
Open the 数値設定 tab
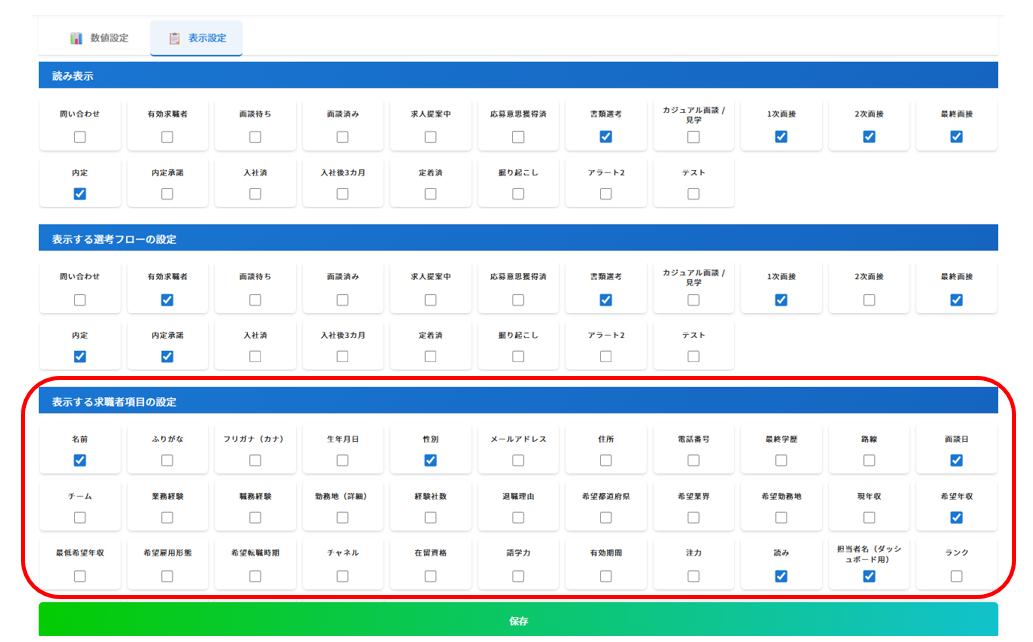click(x=99, y=38)
